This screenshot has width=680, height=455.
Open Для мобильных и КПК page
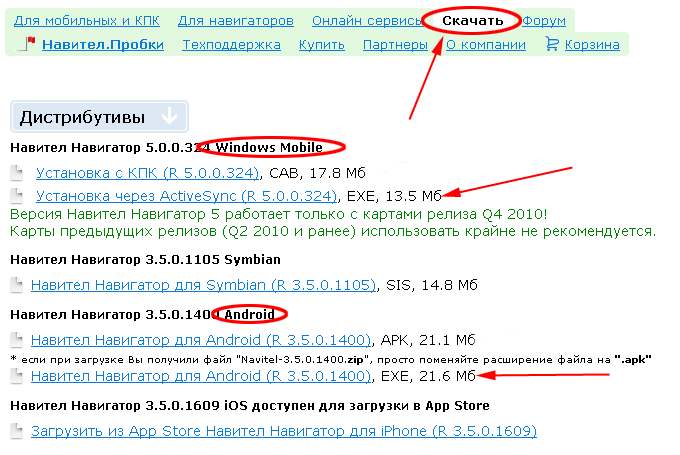tap(86, 20)
